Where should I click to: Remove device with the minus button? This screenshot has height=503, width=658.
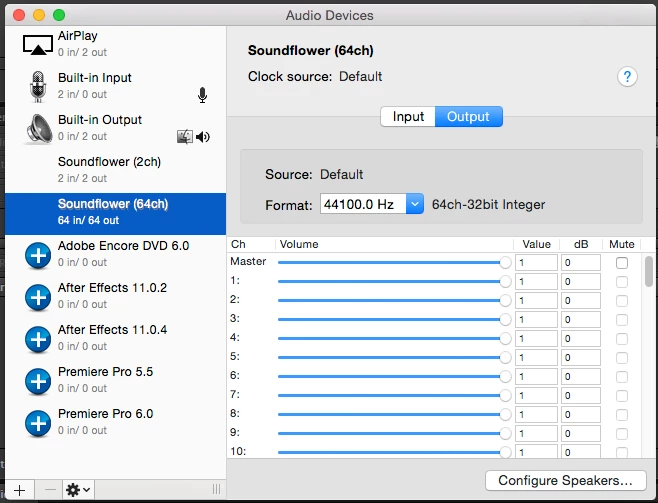tap(50, 490)
